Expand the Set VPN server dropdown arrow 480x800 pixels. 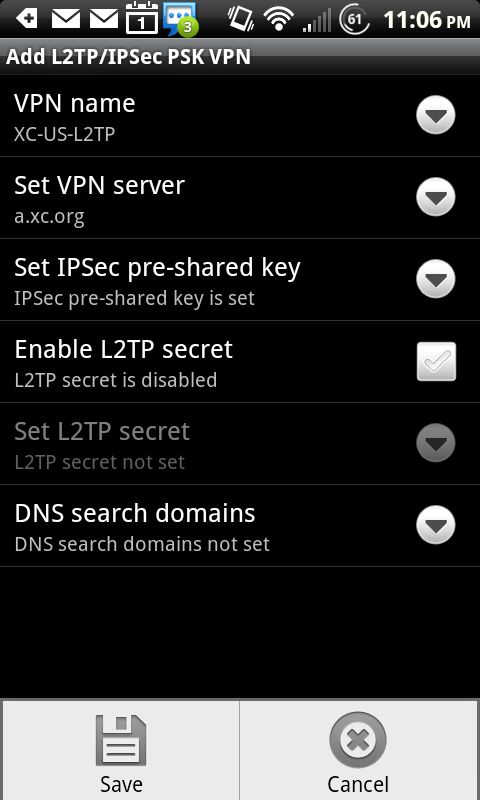point(436,197)
